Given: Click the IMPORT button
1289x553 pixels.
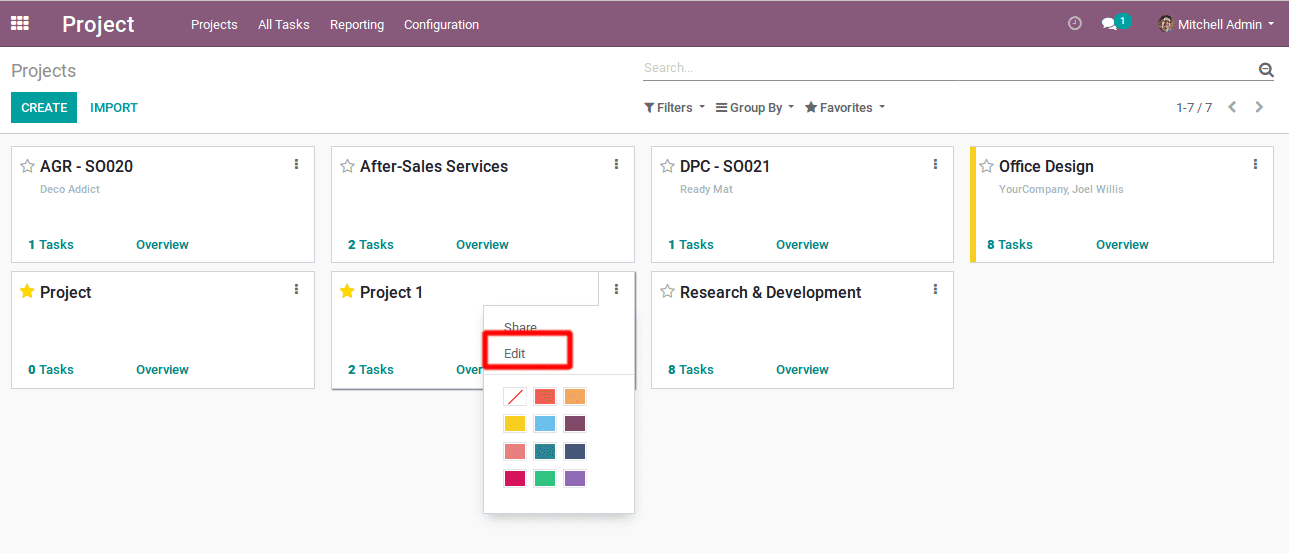Looking at the screenshot, I should click(114, 107).
